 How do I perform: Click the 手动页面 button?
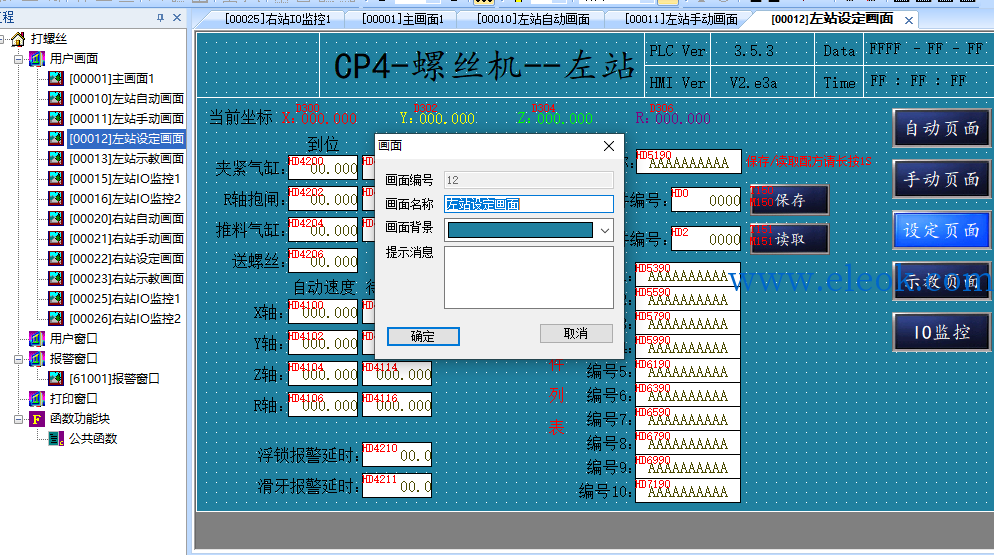(x=941, y=180)
